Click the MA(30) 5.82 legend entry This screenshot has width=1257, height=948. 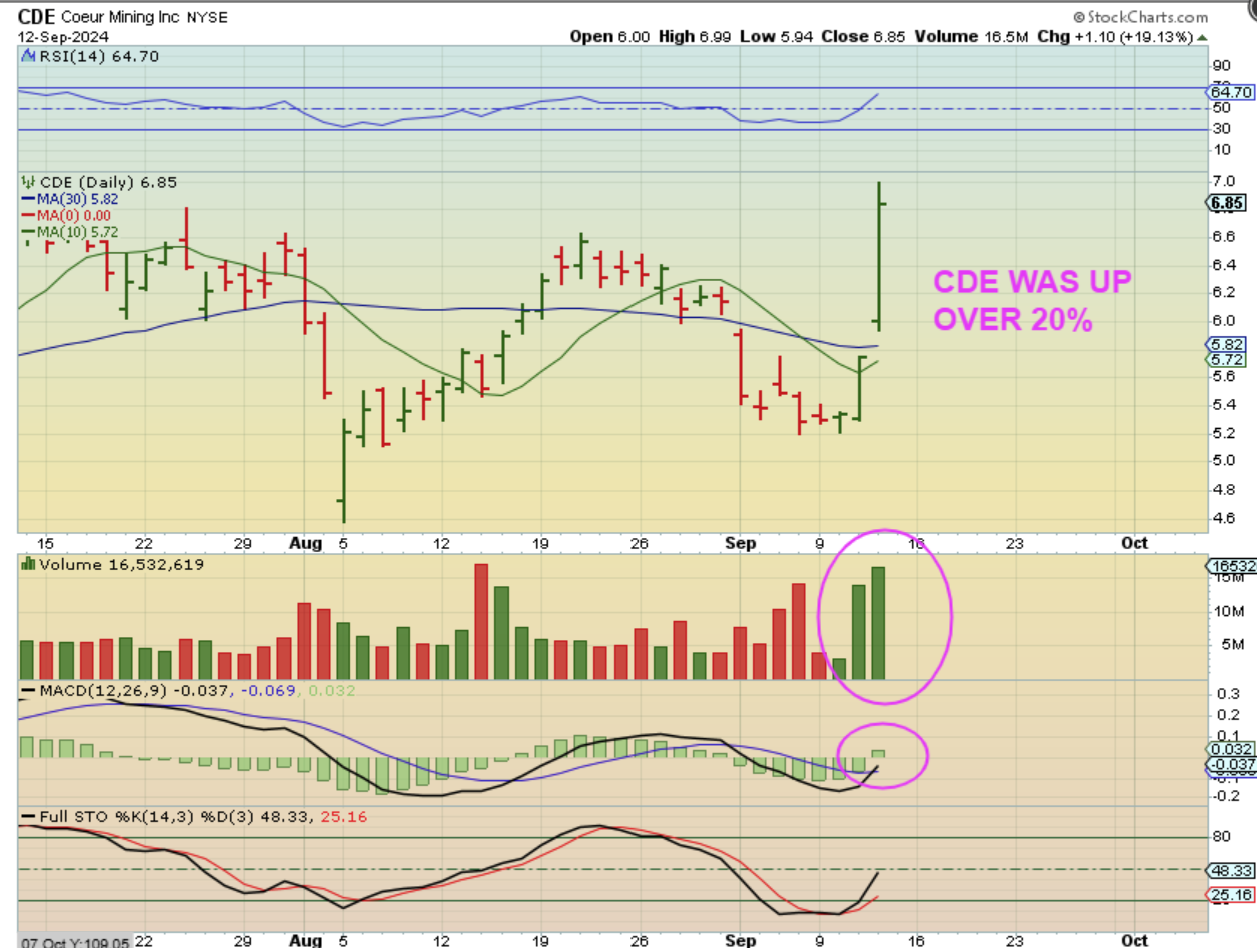point(78,199)
